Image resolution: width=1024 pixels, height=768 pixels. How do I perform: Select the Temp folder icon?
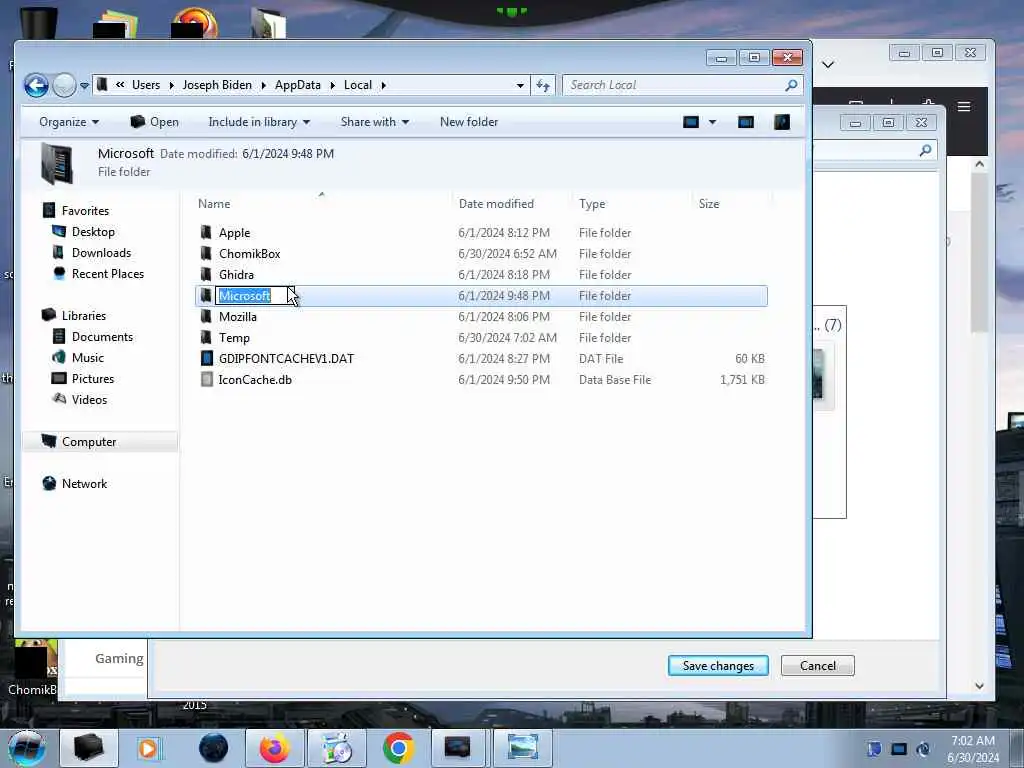coord(206,338)
